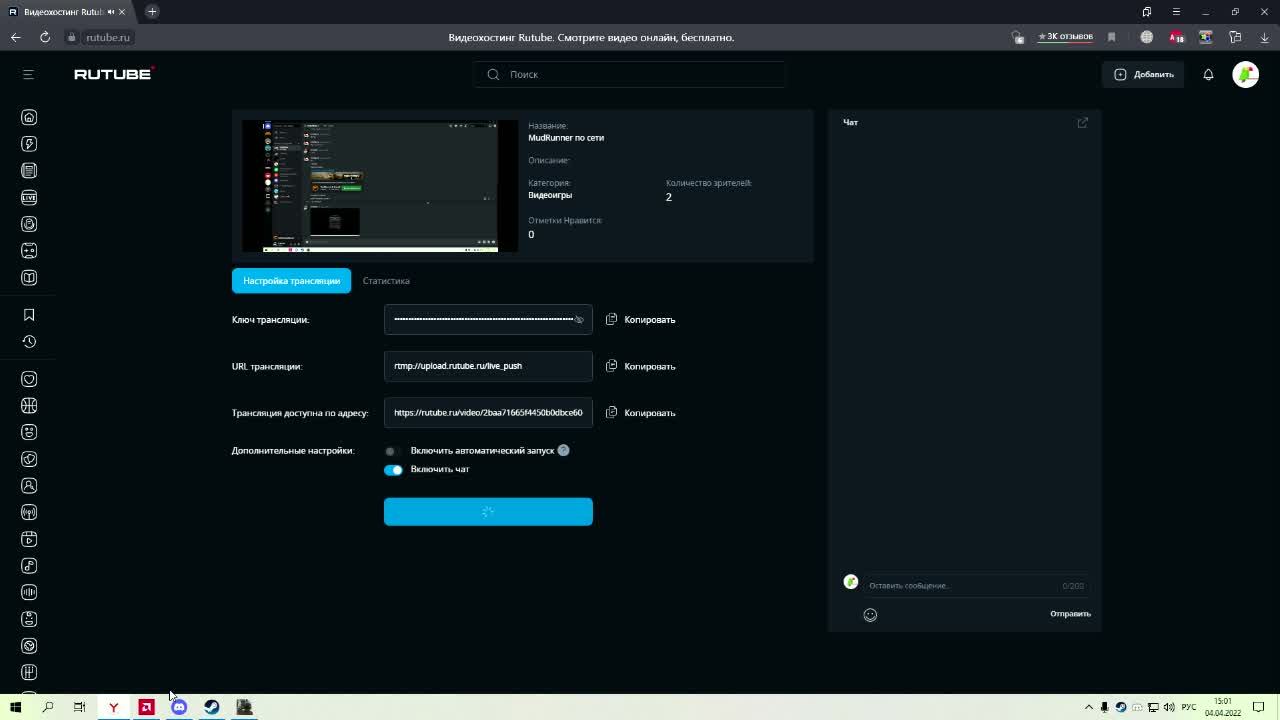Screen dimensions: 1280x720
Task: Select the Настройка трансляции tab
Action: (291, 281)
